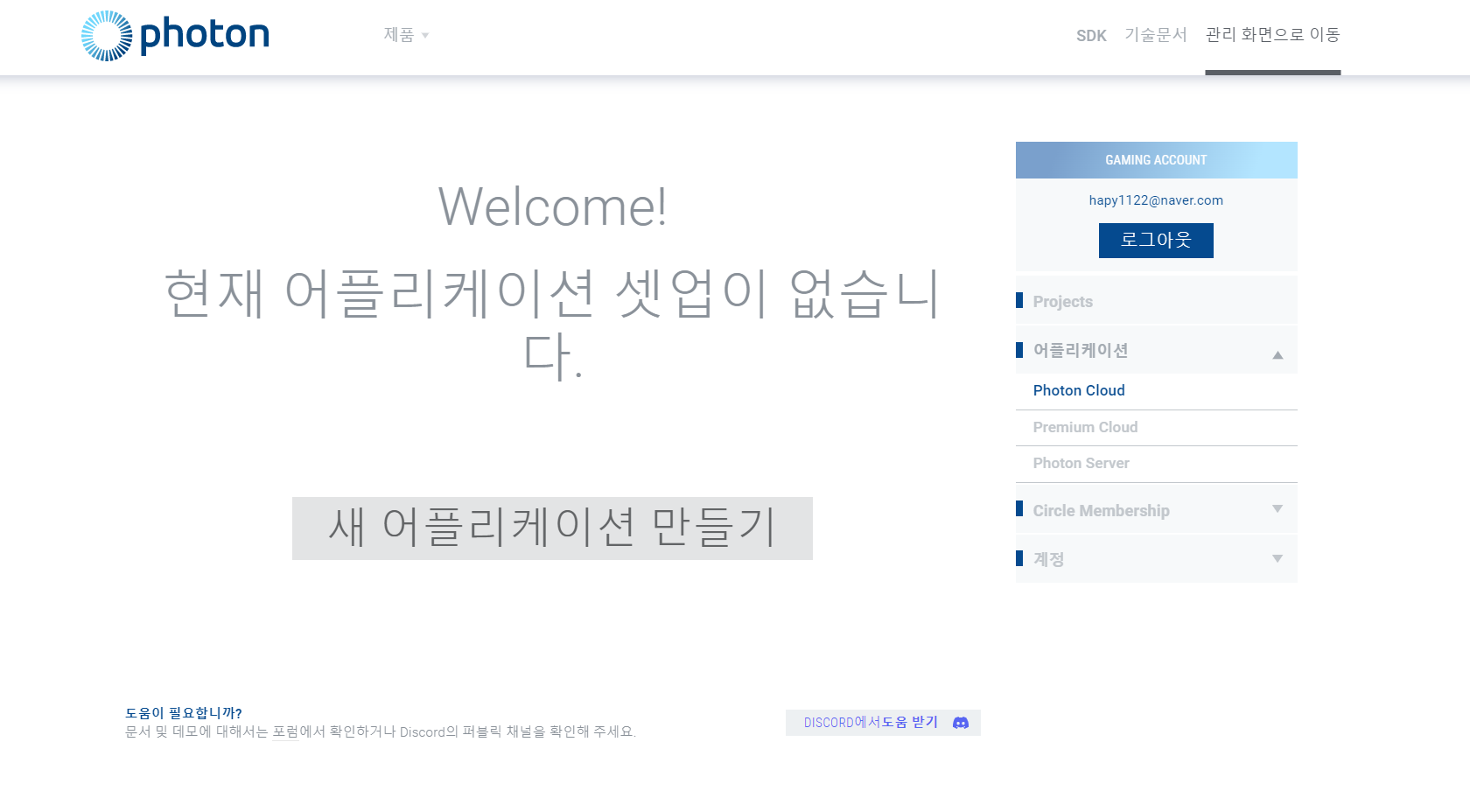Click the Discord icon in help button
1470x812 pixels.
tap(961, 723)
